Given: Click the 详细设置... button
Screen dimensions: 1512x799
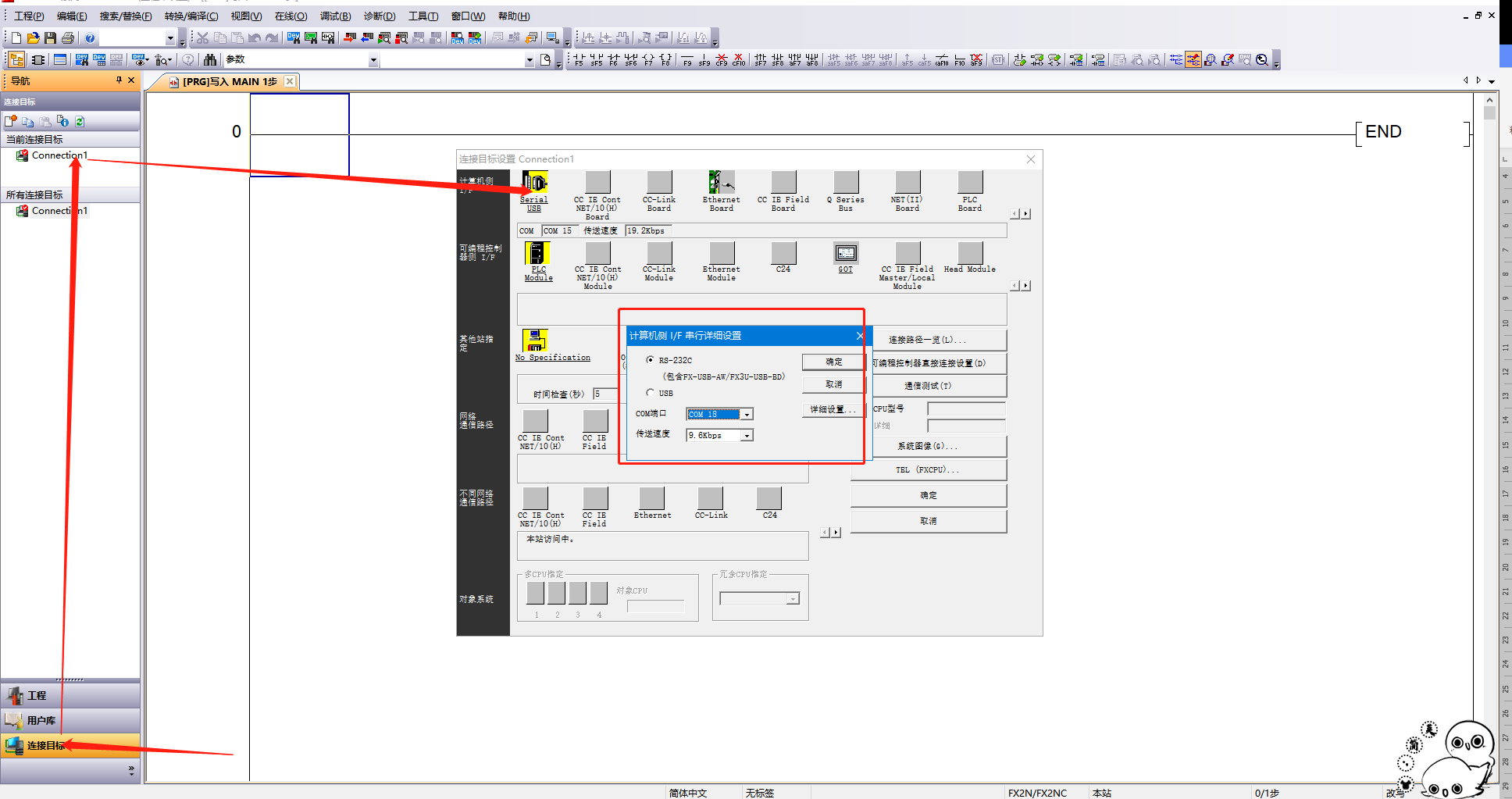Looking at the screenshot, I should click(833, 409).
